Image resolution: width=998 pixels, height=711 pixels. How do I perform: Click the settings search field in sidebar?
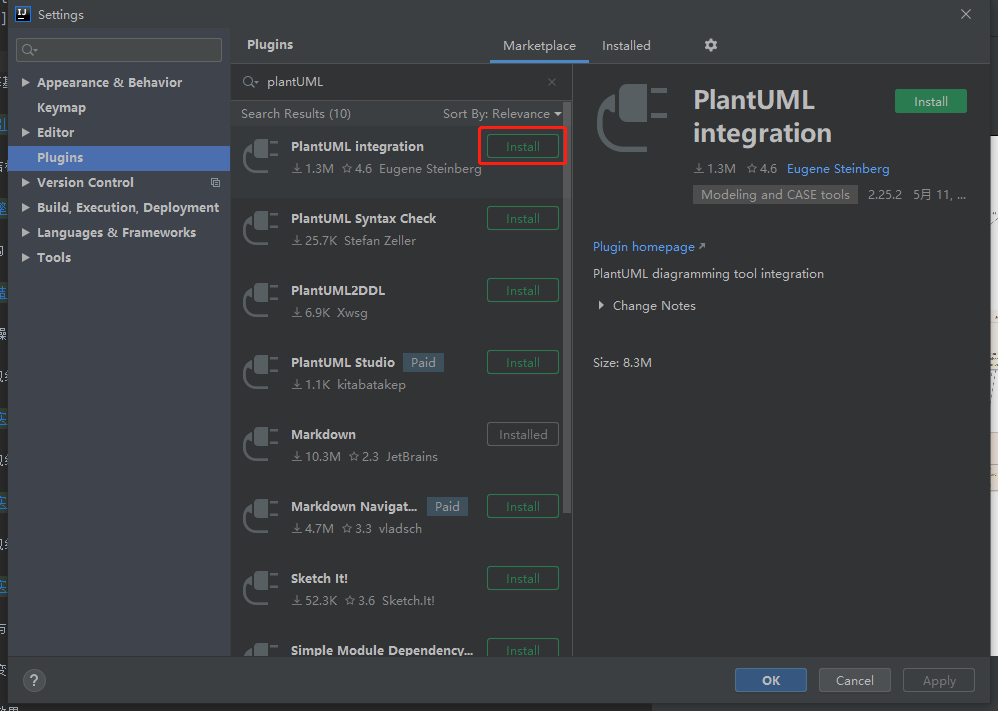click(120, 50)
